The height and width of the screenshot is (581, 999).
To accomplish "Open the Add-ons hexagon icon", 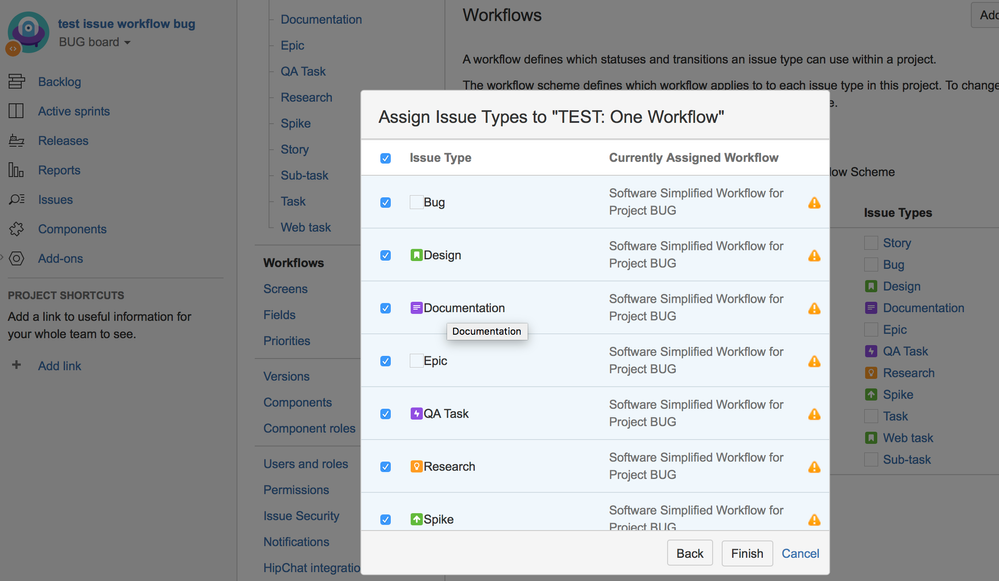I will click(x=17, y=258).
